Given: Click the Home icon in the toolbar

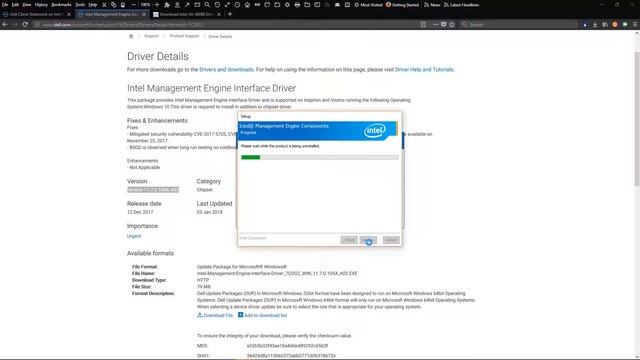Looking at the screenshot, I should point(247,5).
